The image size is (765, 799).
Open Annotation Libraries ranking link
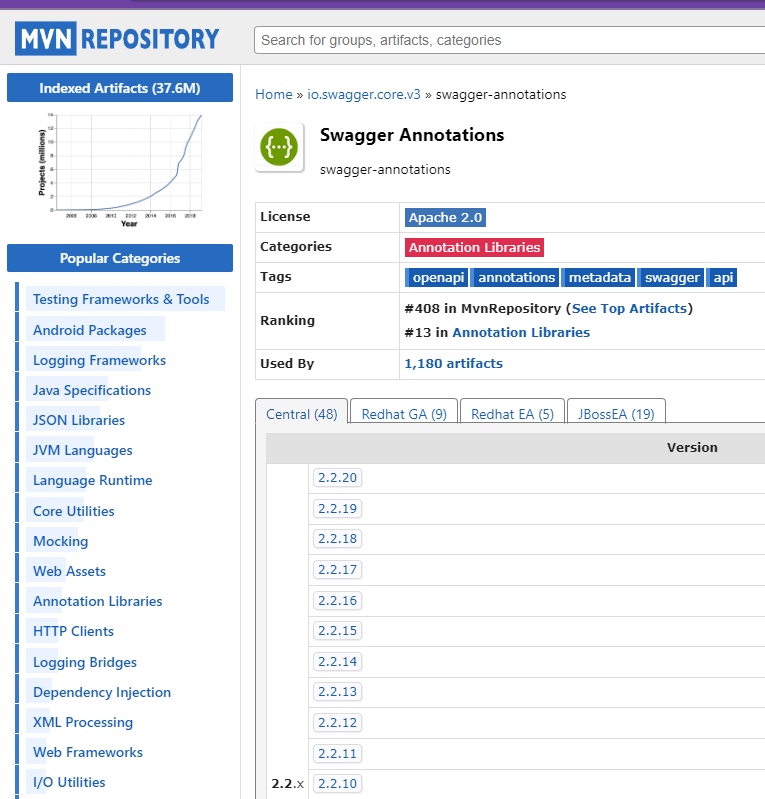coord(521,332)
